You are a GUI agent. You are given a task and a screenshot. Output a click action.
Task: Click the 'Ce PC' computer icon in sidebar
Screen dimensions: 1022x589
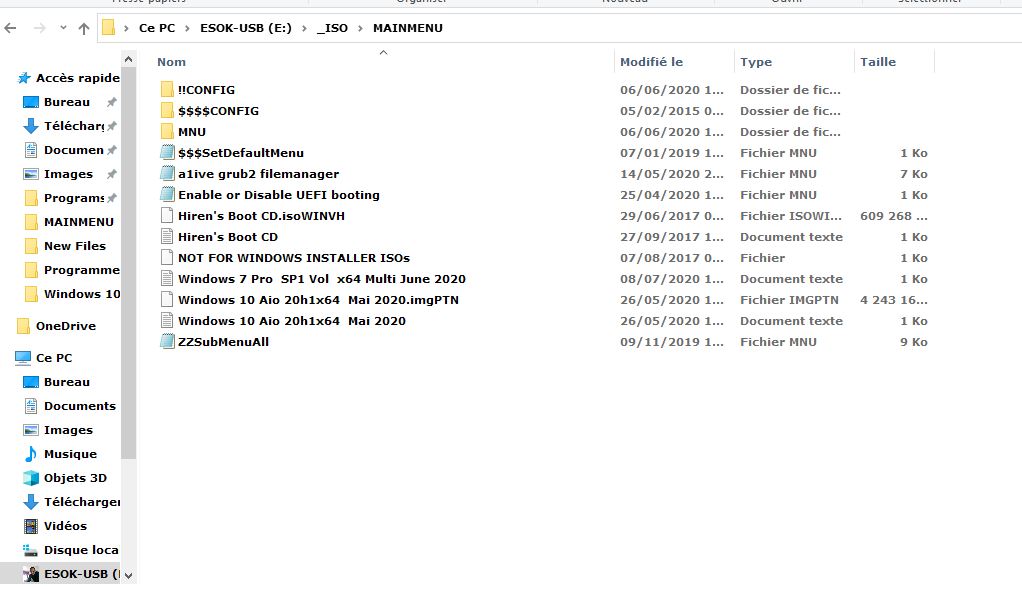coord(23,358)
